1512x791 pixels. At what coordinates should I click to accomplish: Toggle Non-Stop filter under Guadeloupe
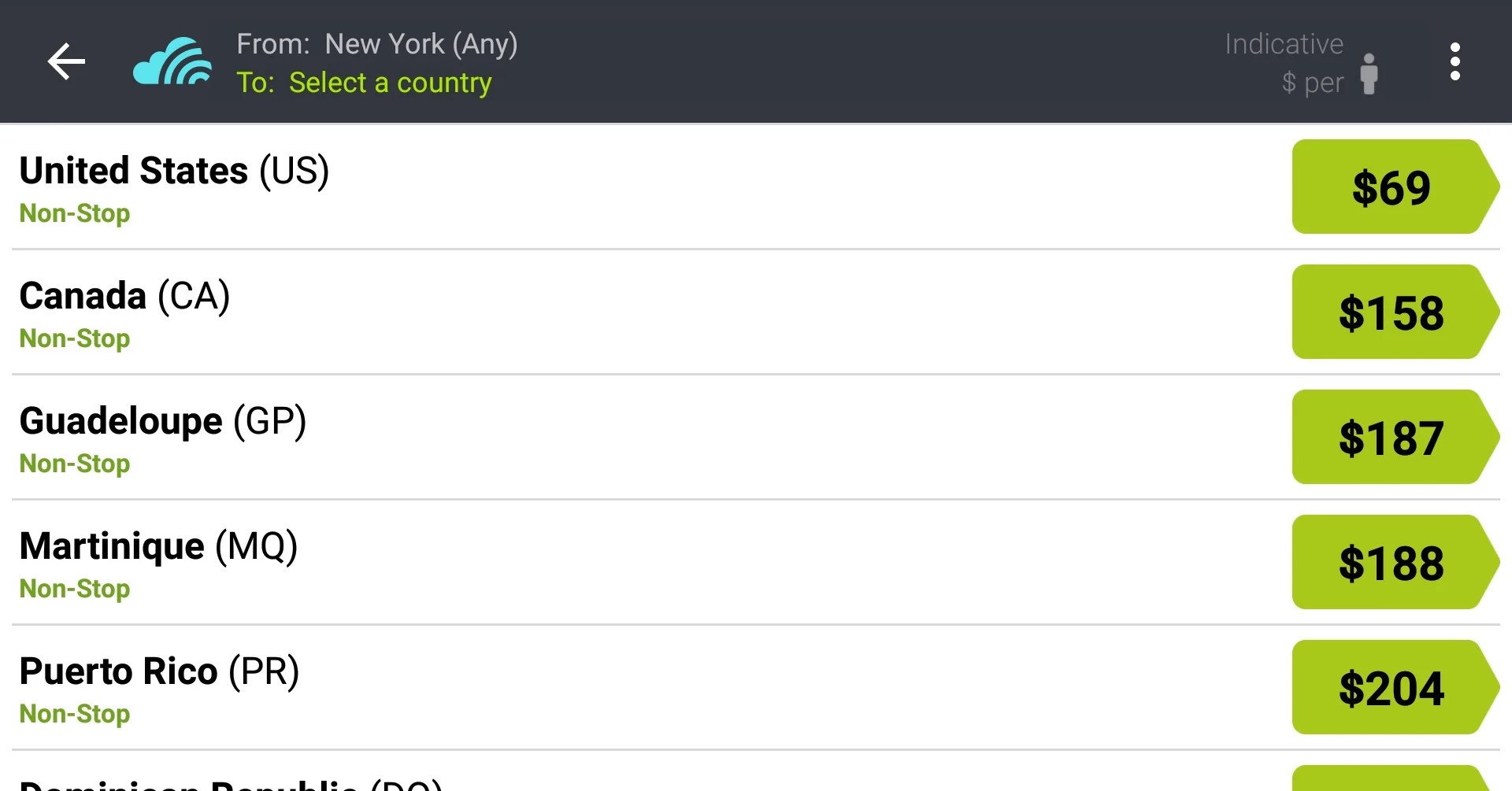pyautogui.click(x=74, y=463)
